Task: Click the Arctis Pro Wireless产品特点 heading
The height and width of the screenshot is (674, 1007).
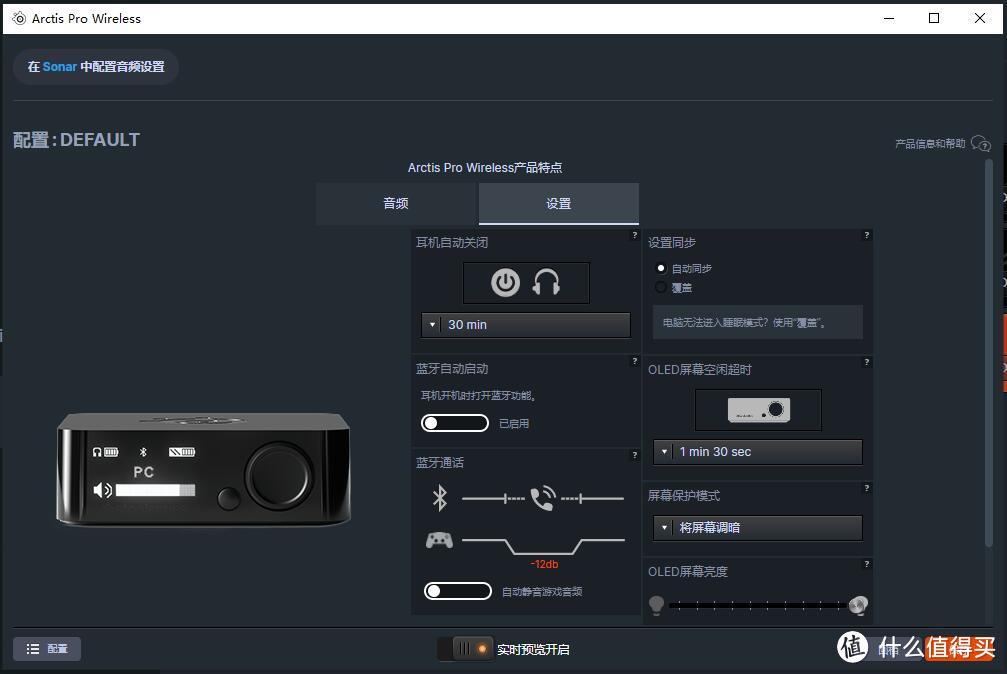Action: pyautogui.click(x=485, y=168)
